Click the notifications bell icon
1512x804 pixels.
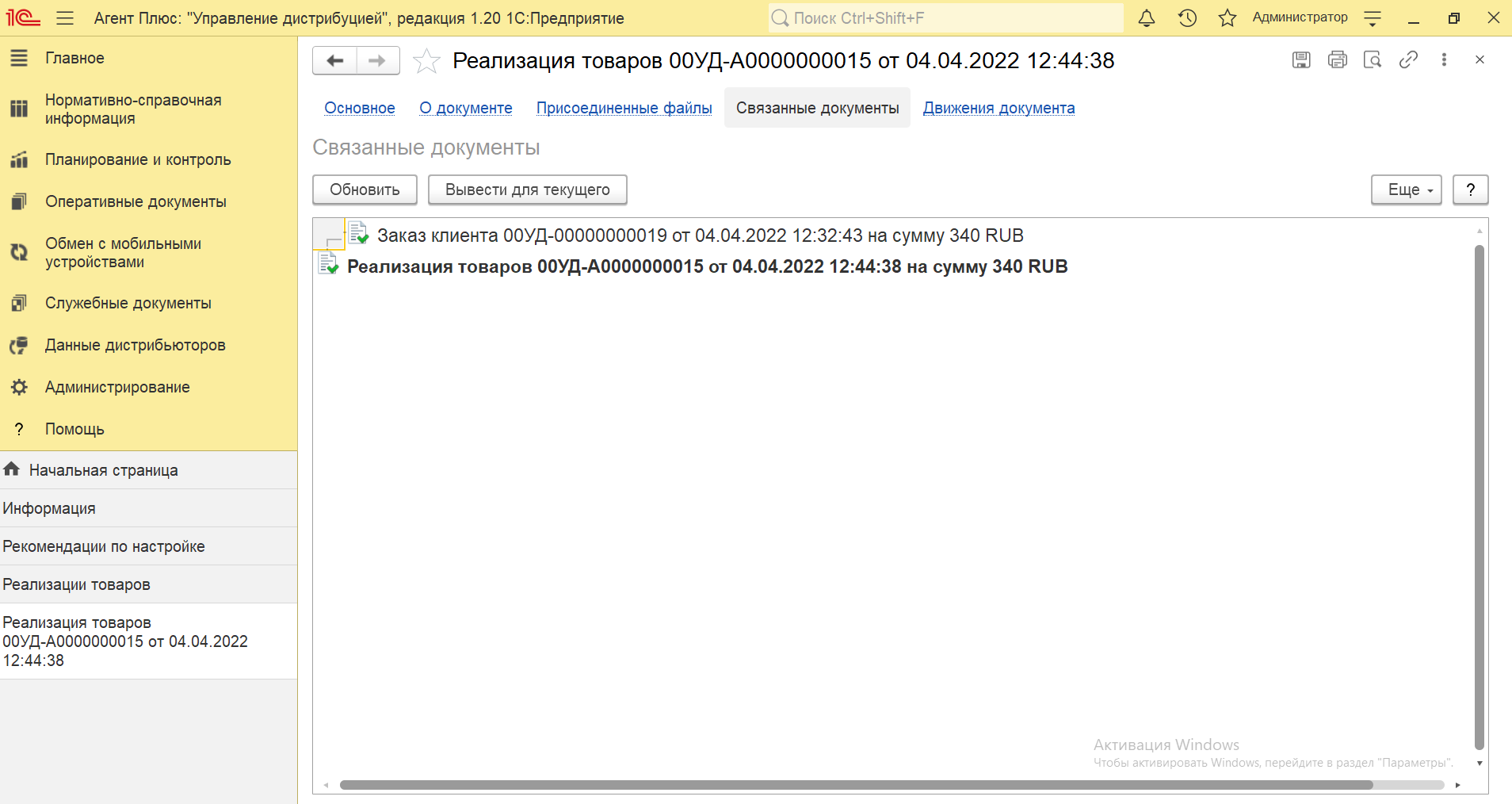[1146, 18]
